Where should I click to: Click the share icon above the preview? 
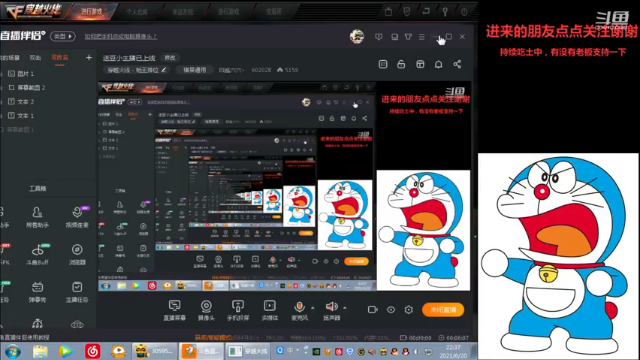pyautogui.click(x=457, y=64)
